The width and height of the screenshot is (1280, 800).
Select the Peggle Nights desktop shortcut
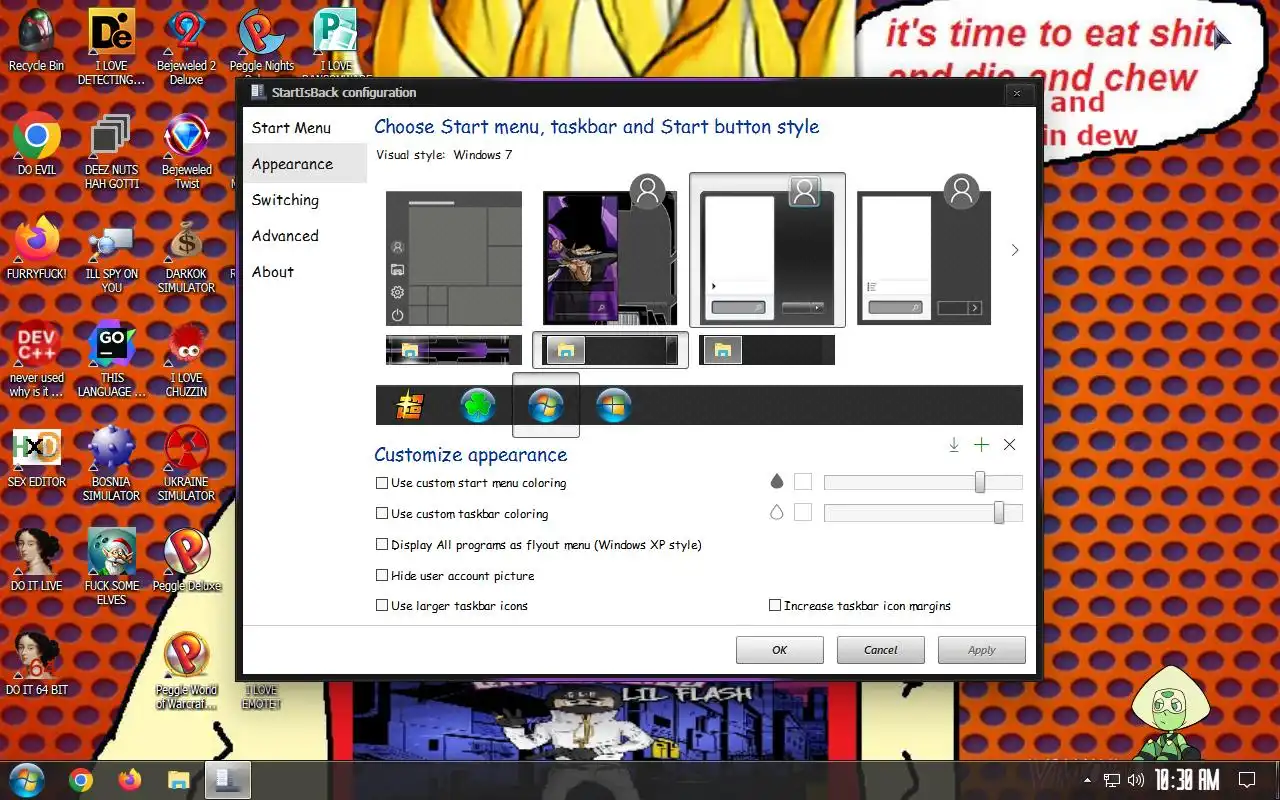tap(262, 40)
